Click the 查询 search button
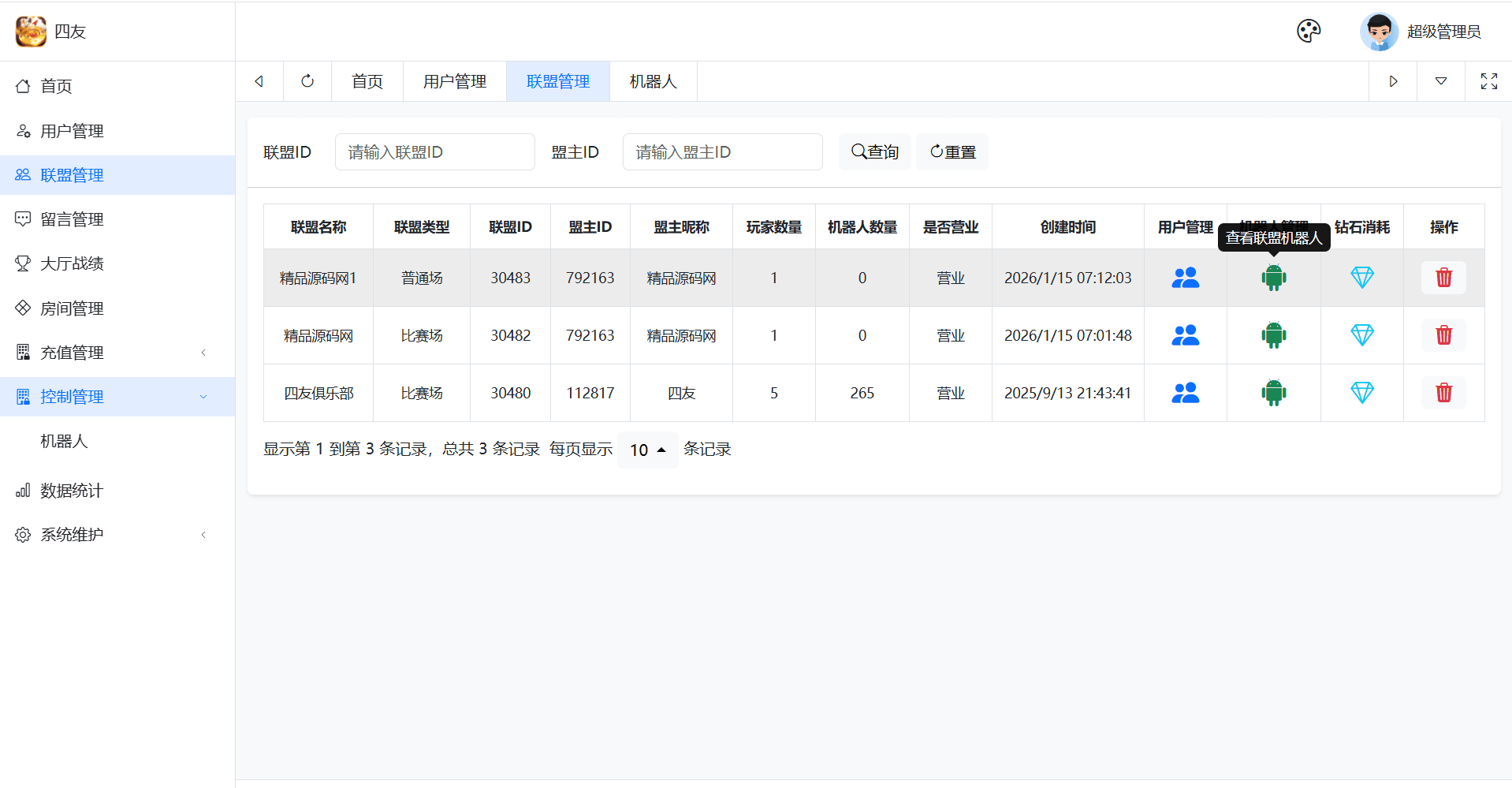The height and width of the screenshot is (788, 1512). 874,151
